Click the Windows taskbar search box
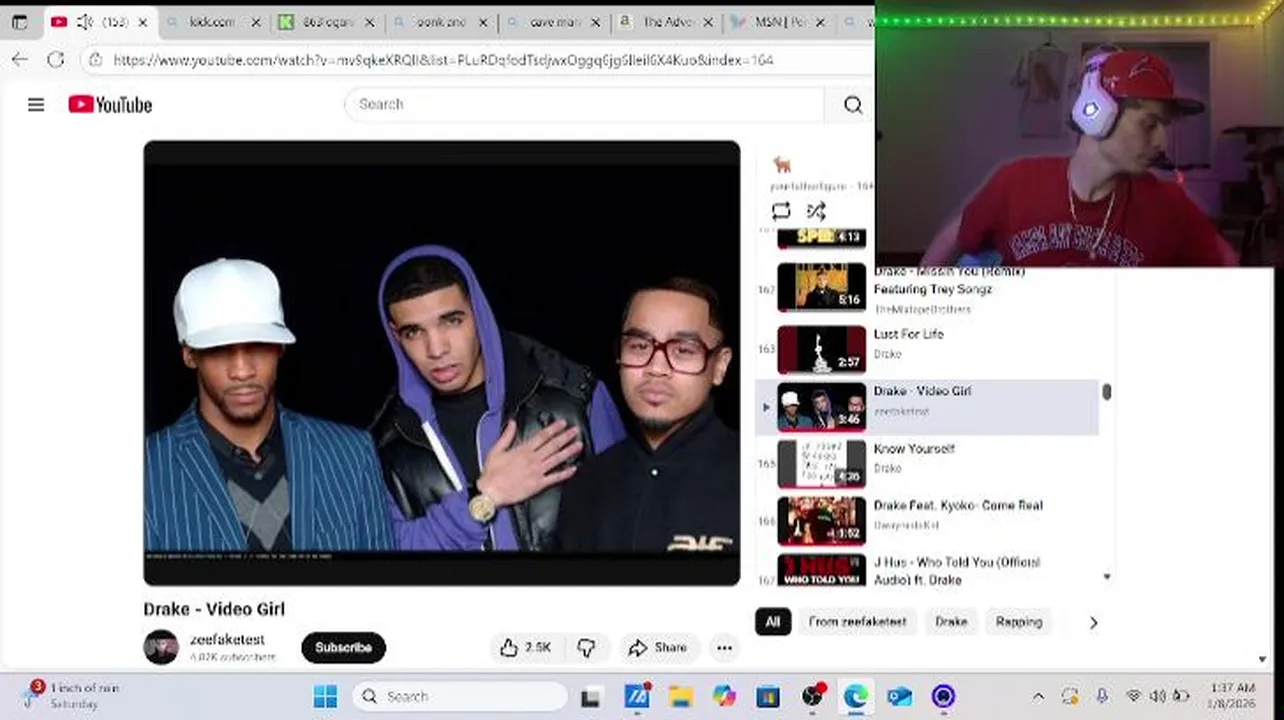The height and width of the screenshot is (720, 1284). [459, 696]
